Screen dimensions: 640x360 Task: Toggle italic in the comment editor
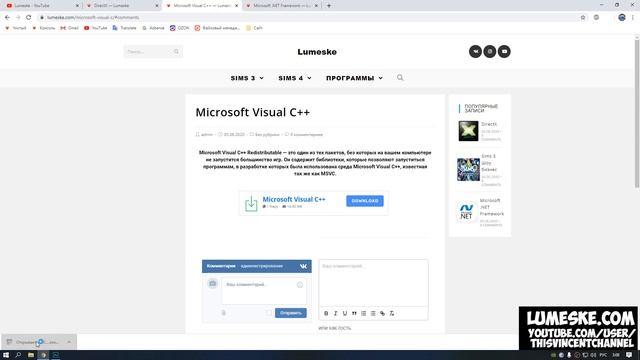(336, 313)
